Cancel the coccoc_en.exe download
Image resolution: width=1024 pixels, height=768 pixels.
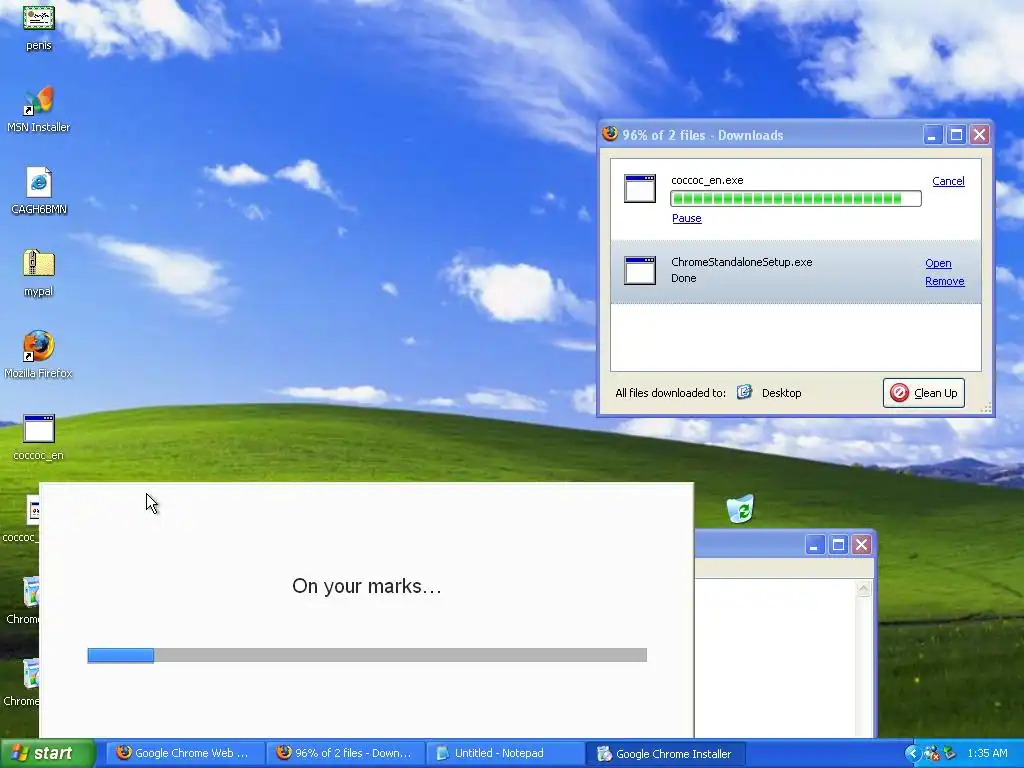coord(948,181)
